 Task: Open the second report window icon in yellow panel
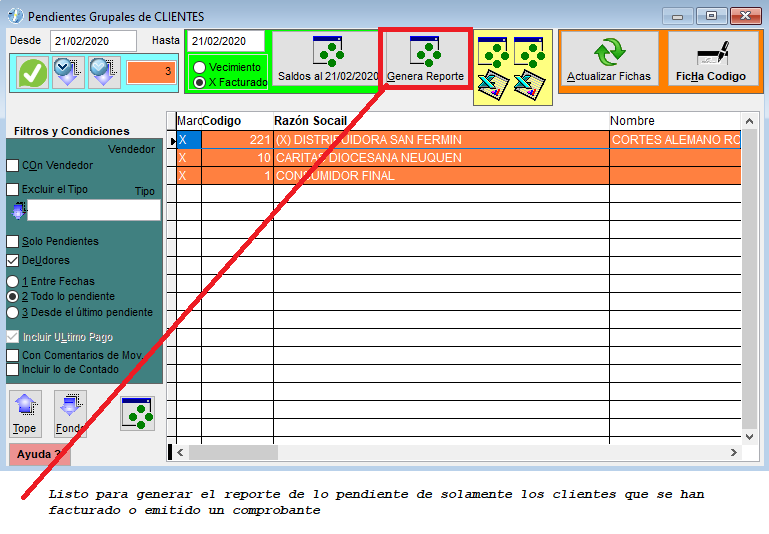[530, 51]
